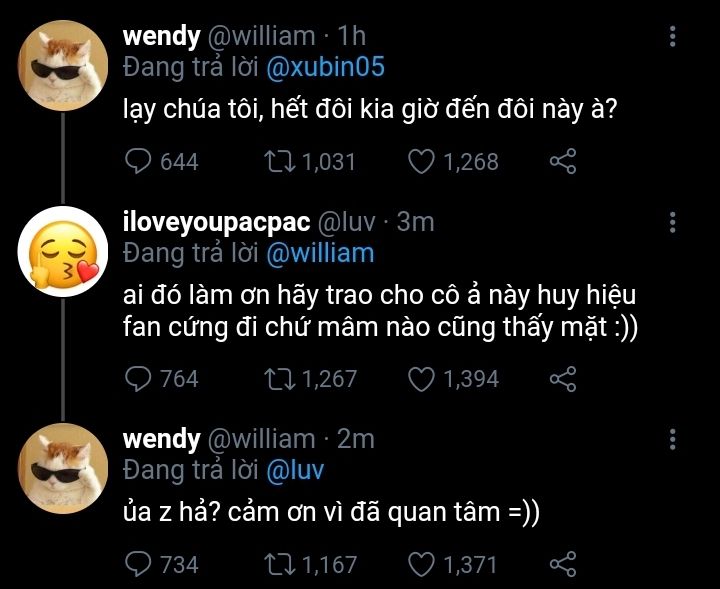The width and height of the screenshot is (720, 589).
Task: Open wendy's cat avatar on the 1h tweet
Action: tap(63, 65)
